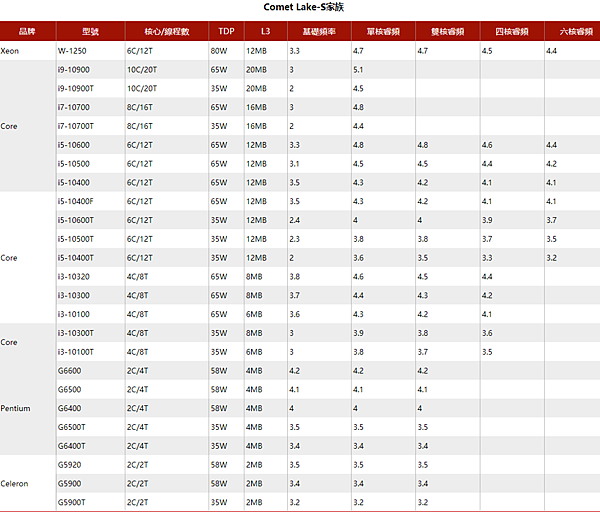Click 4MB in the G6400 row

[x=254, y=408]
